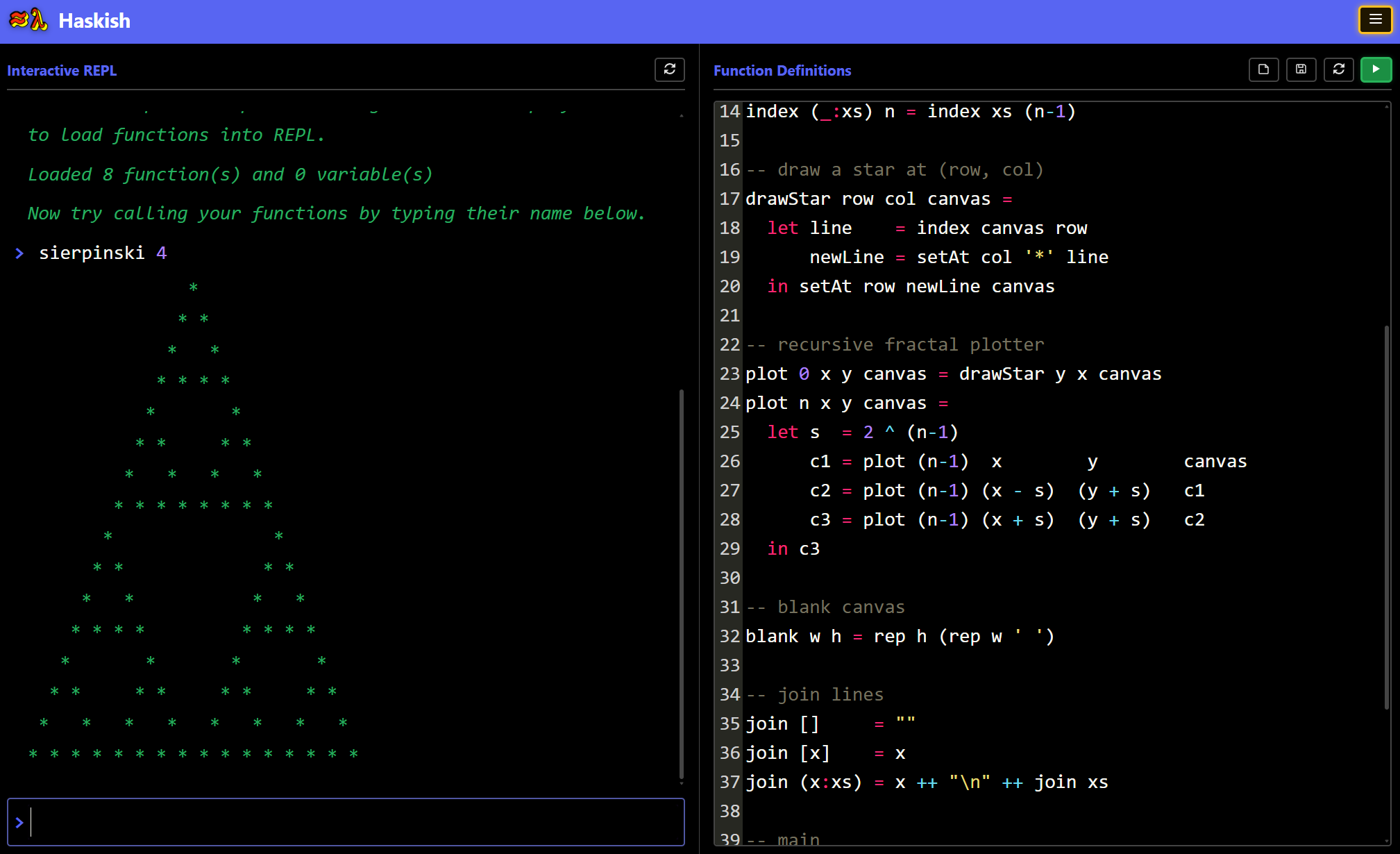The image size is (1400, 854).
Task: Click line 36 'join [x] = x'
Action: coord(825,753)
